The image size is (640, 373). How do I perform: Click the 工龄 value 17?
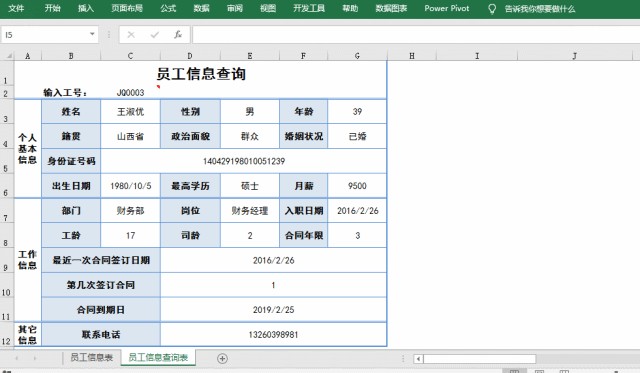tap(131, 235)
